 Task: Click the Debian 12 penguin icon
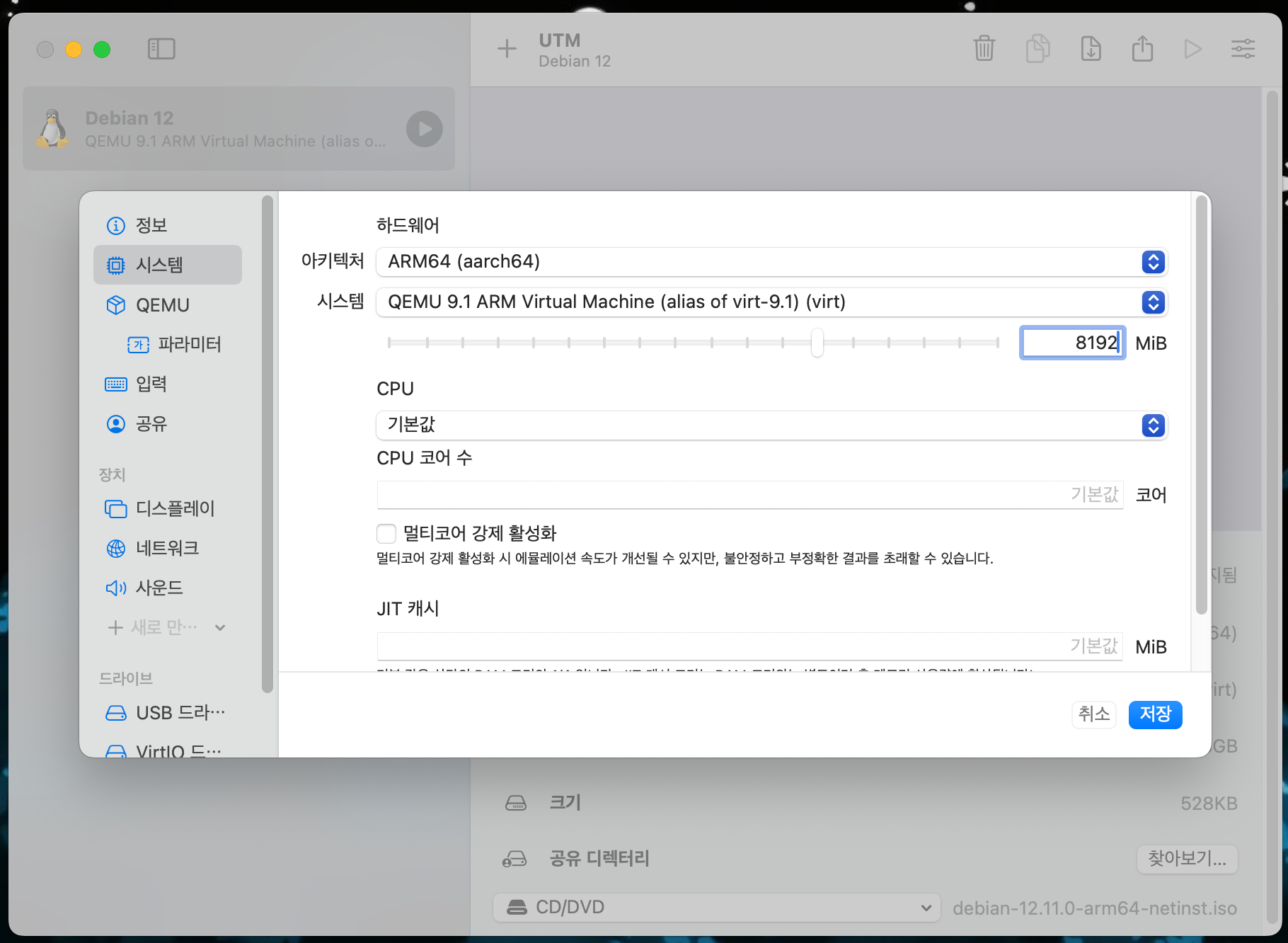(53, 129)
